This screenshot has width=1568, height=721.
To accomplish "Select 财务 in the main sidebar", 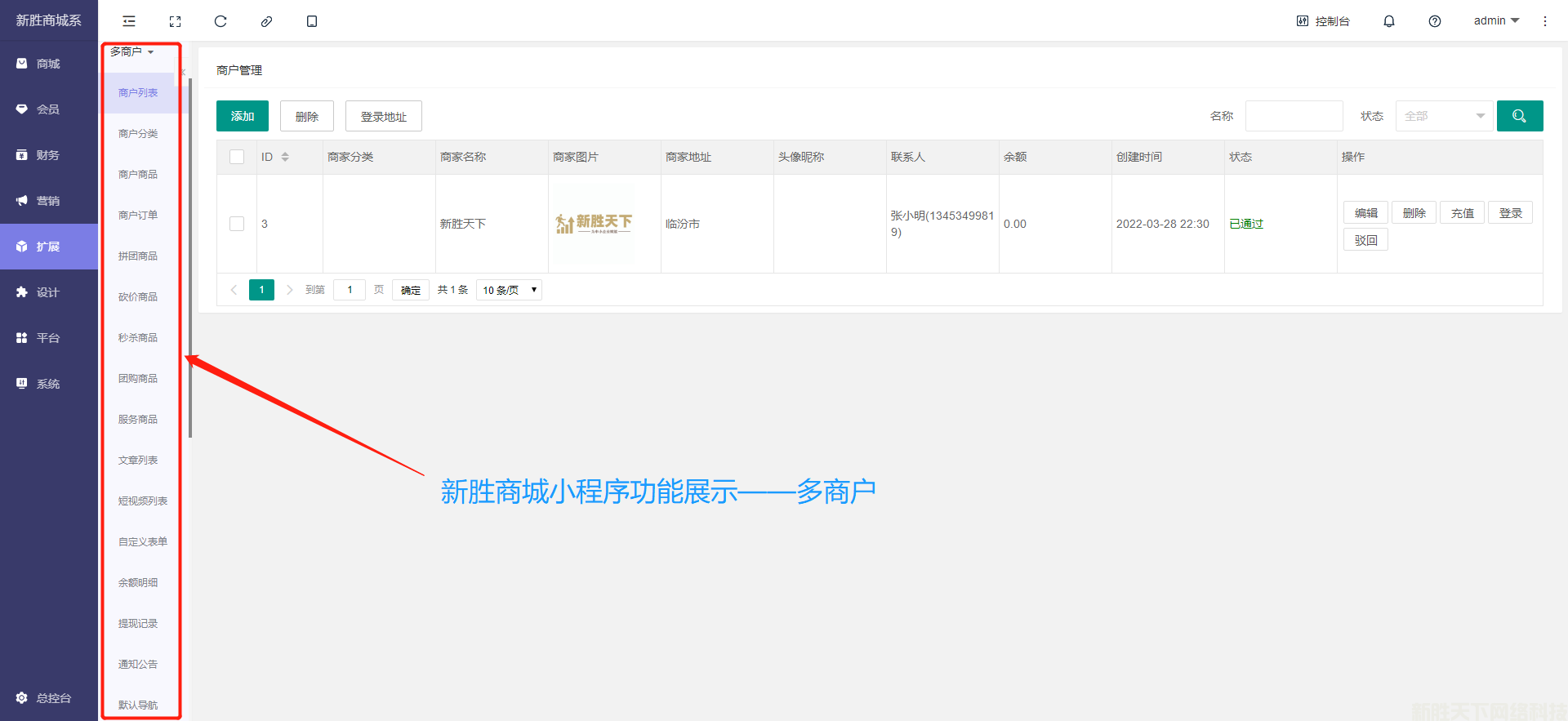I will tap(48, 155).
